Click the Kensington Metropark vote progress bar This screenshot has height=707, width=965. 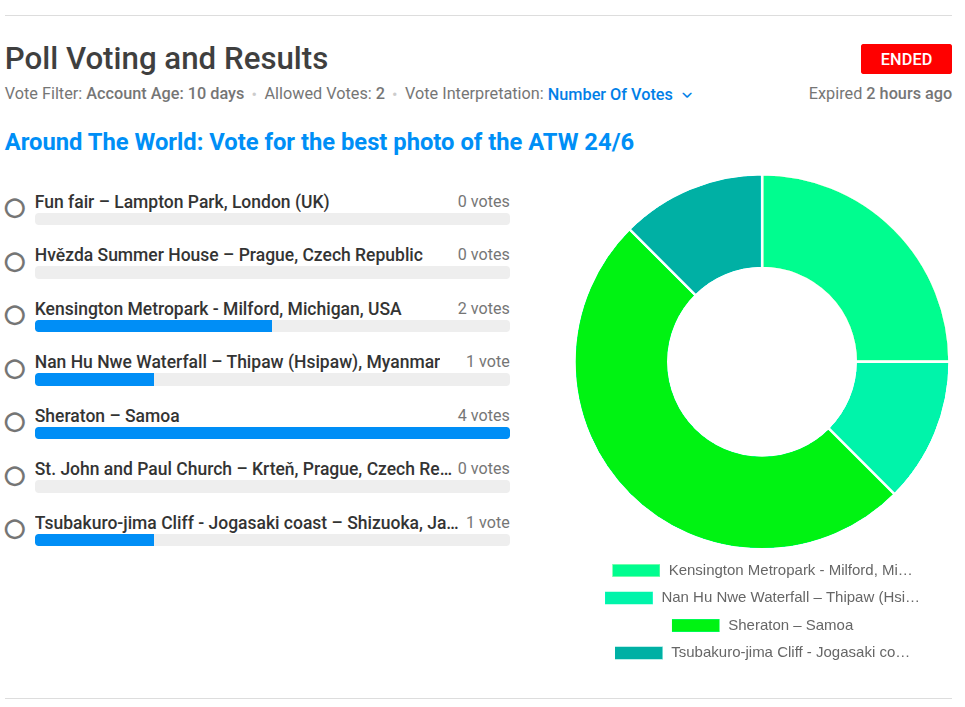[x=153, y=326]
